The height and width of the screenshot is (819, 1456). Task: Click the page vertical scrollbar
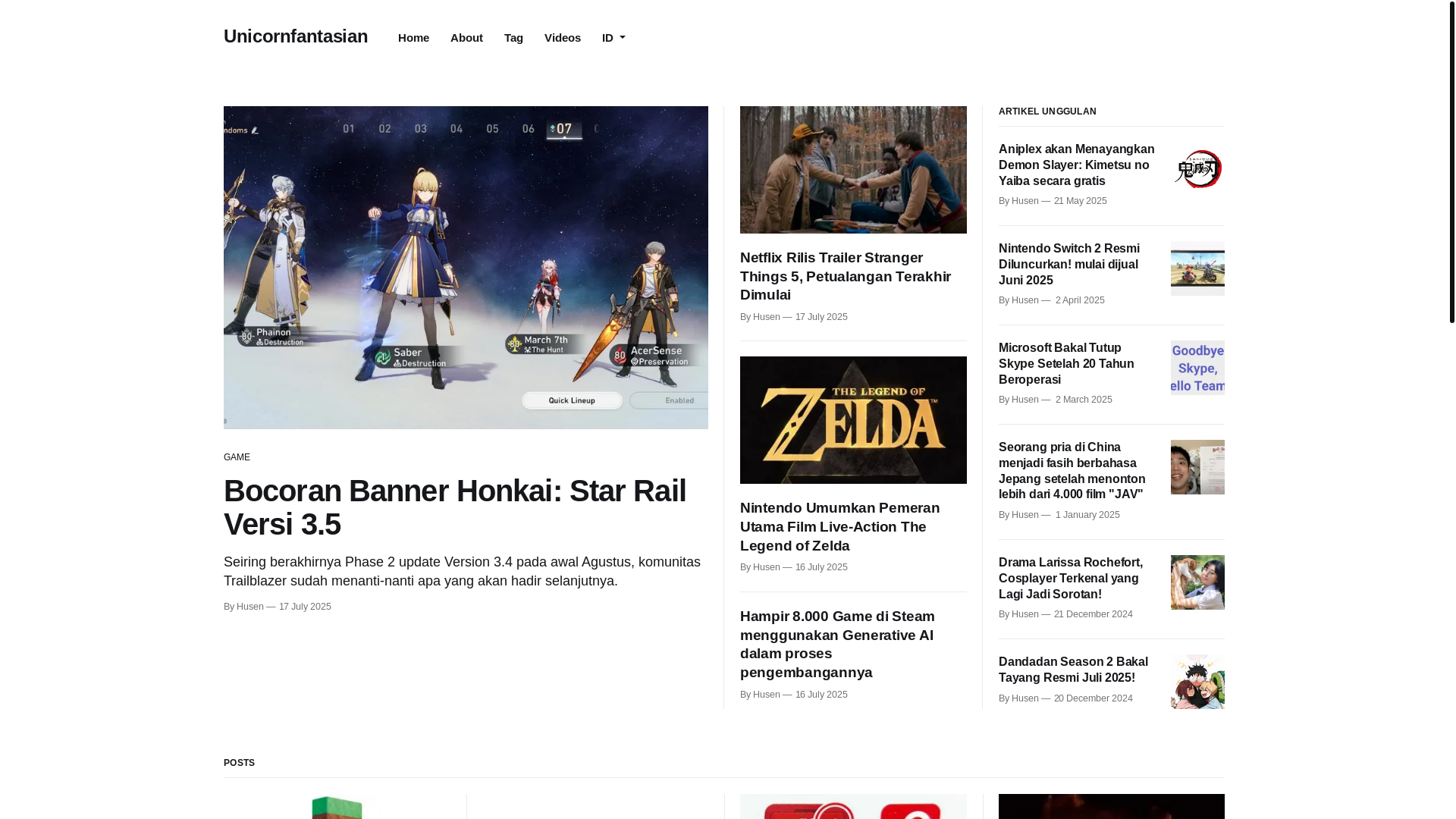1451,163
